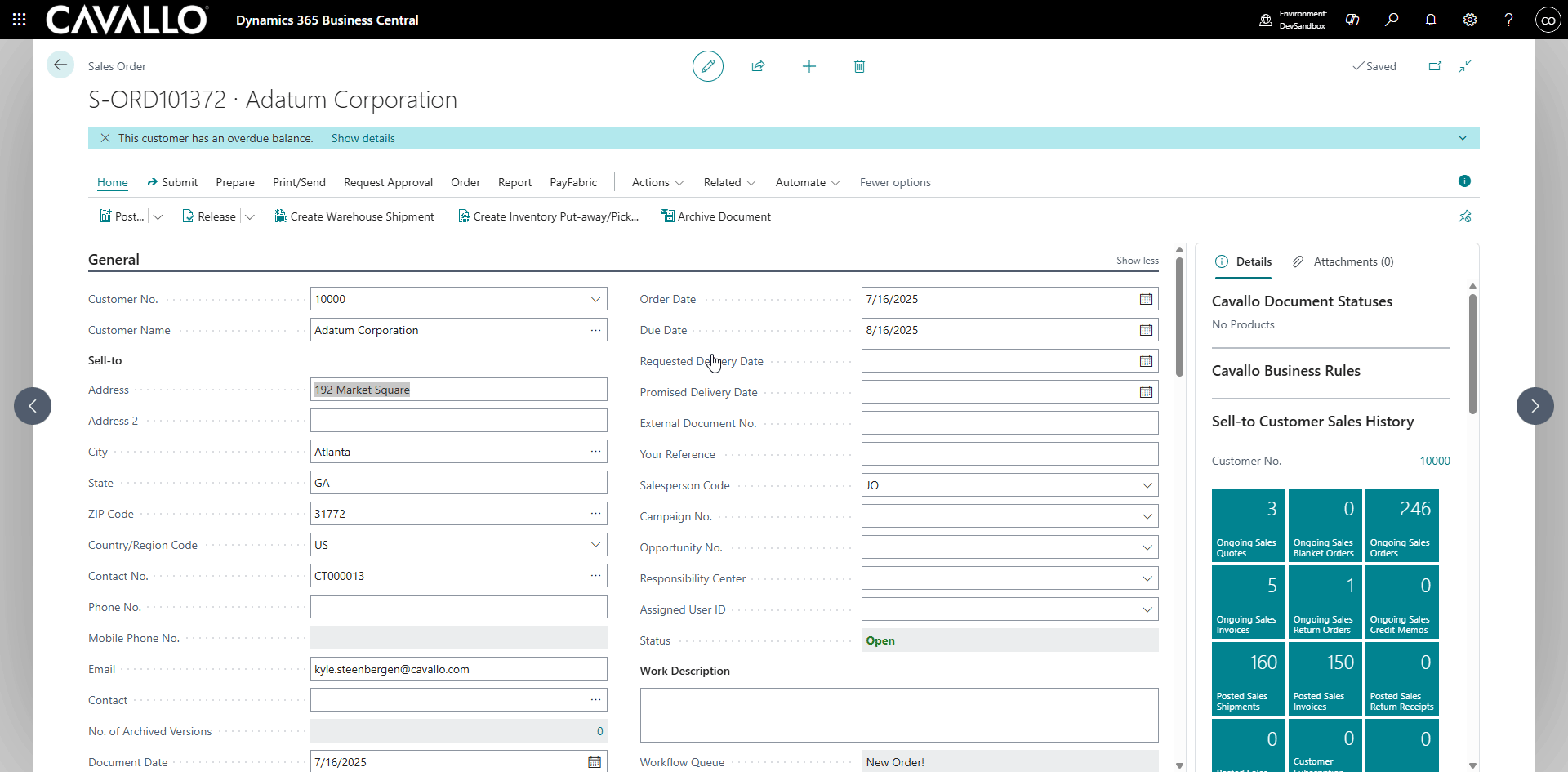Open the Salesperson Code dropdown

(x=1147, y=485)
